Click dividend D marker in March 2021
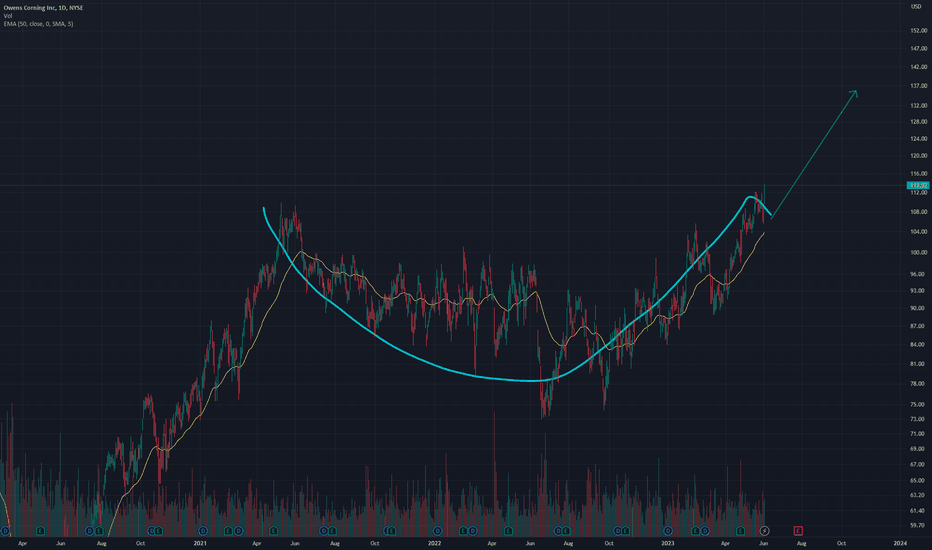This screenshot has width=932, height=550. coord(238,530)
